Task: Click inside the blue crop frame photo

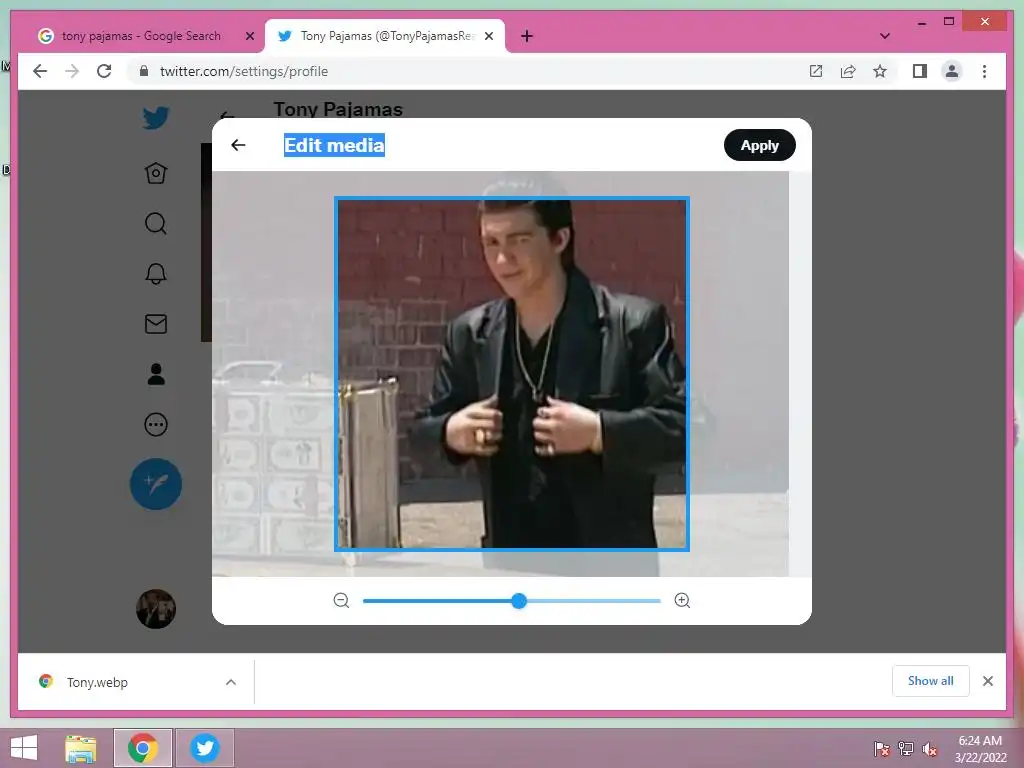Action: pyautogui.click(x=512, y=374)
